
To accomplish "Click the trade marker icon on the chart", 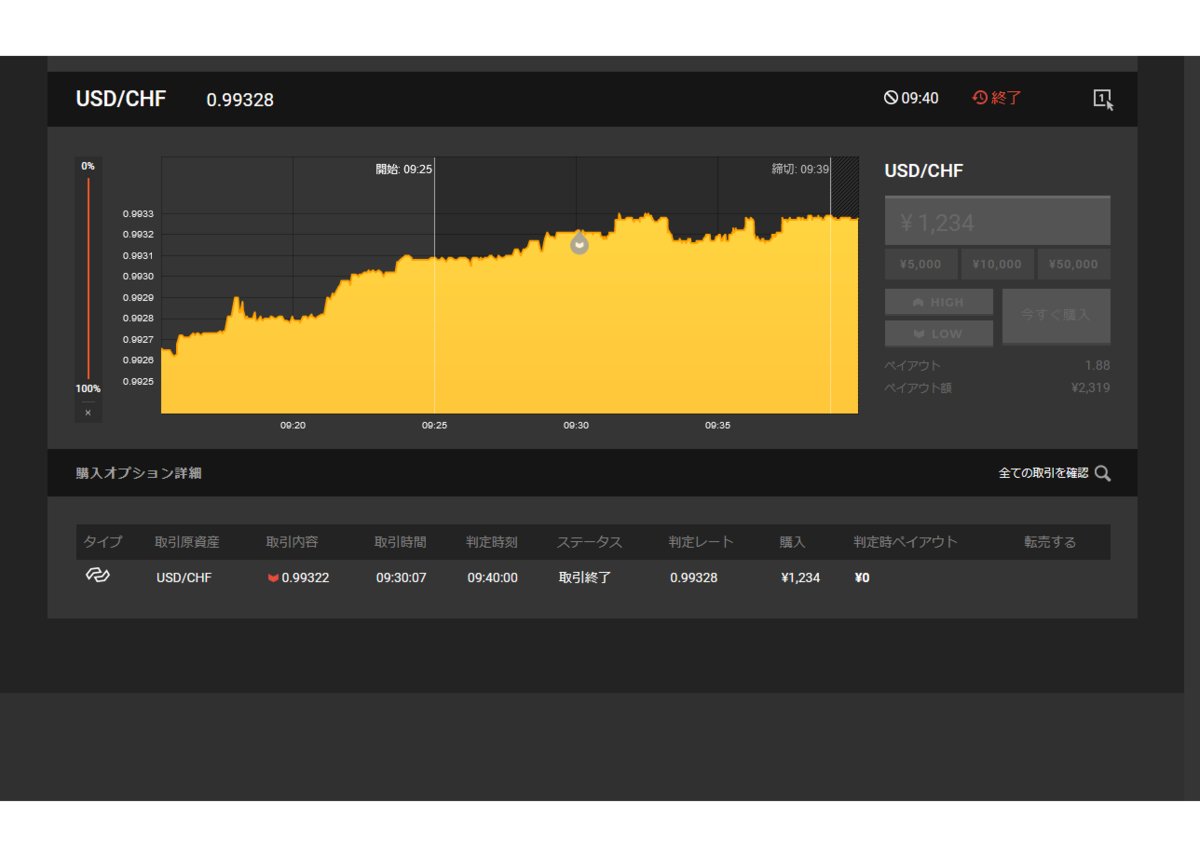I will tap(579, 243).
